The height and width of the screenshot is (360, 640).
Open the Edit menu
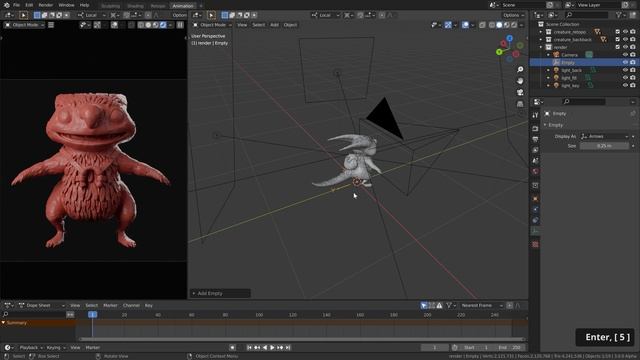pos(29,5)
